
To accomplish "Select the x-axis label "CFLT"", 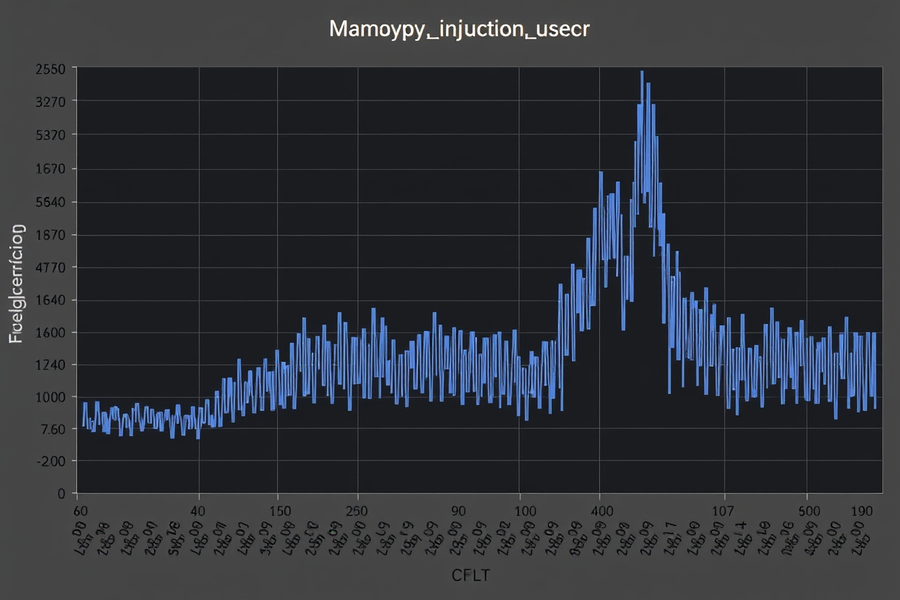I will pos(471,575).
